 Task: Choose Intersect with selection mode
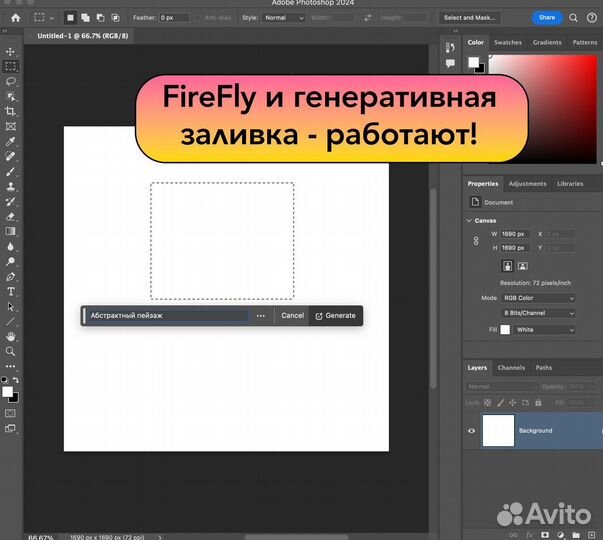click(115, 18)
